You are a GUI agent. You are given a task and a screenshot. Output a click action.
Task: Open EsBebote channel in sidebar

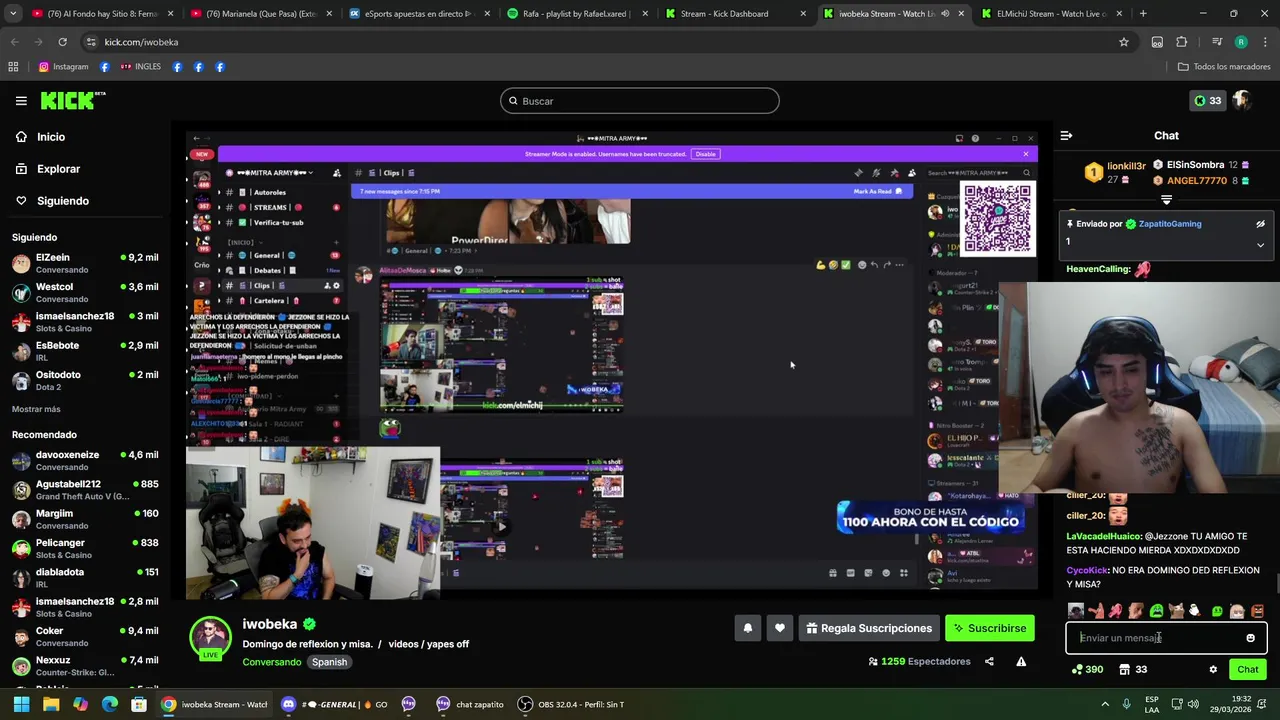(x=85, y=351)
